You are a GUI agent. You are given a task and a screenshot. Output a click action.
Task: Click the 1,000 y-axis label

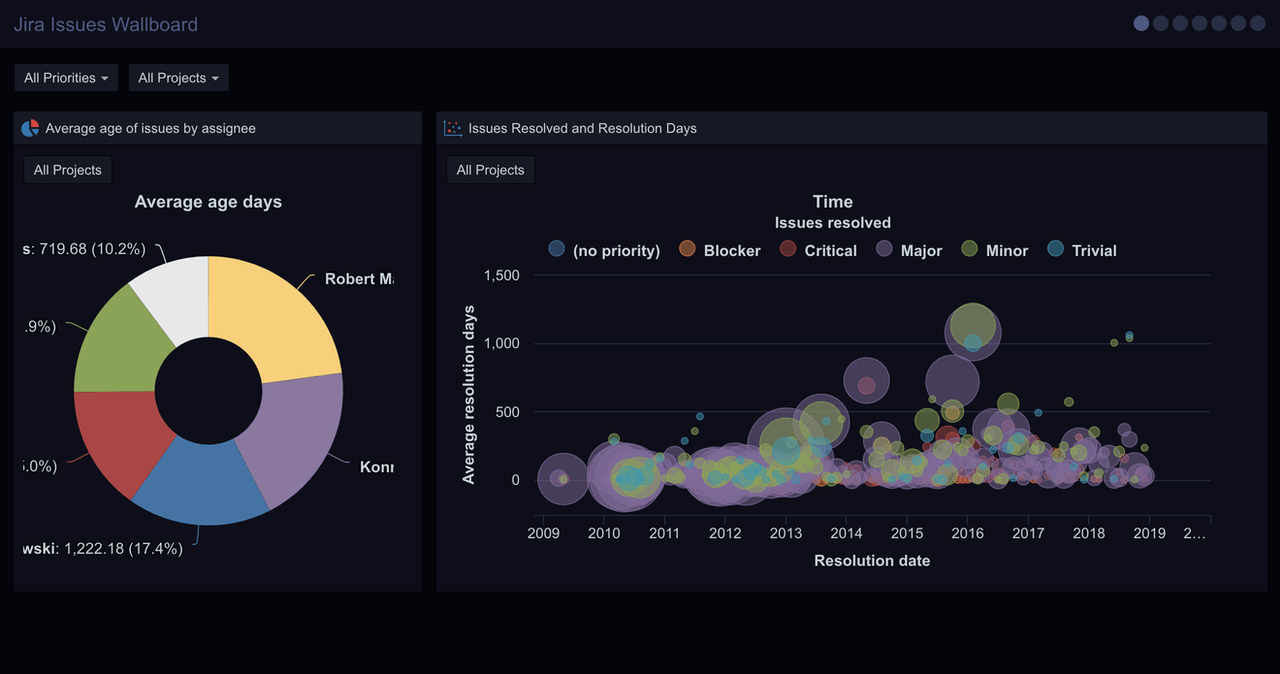coord(501,343)
